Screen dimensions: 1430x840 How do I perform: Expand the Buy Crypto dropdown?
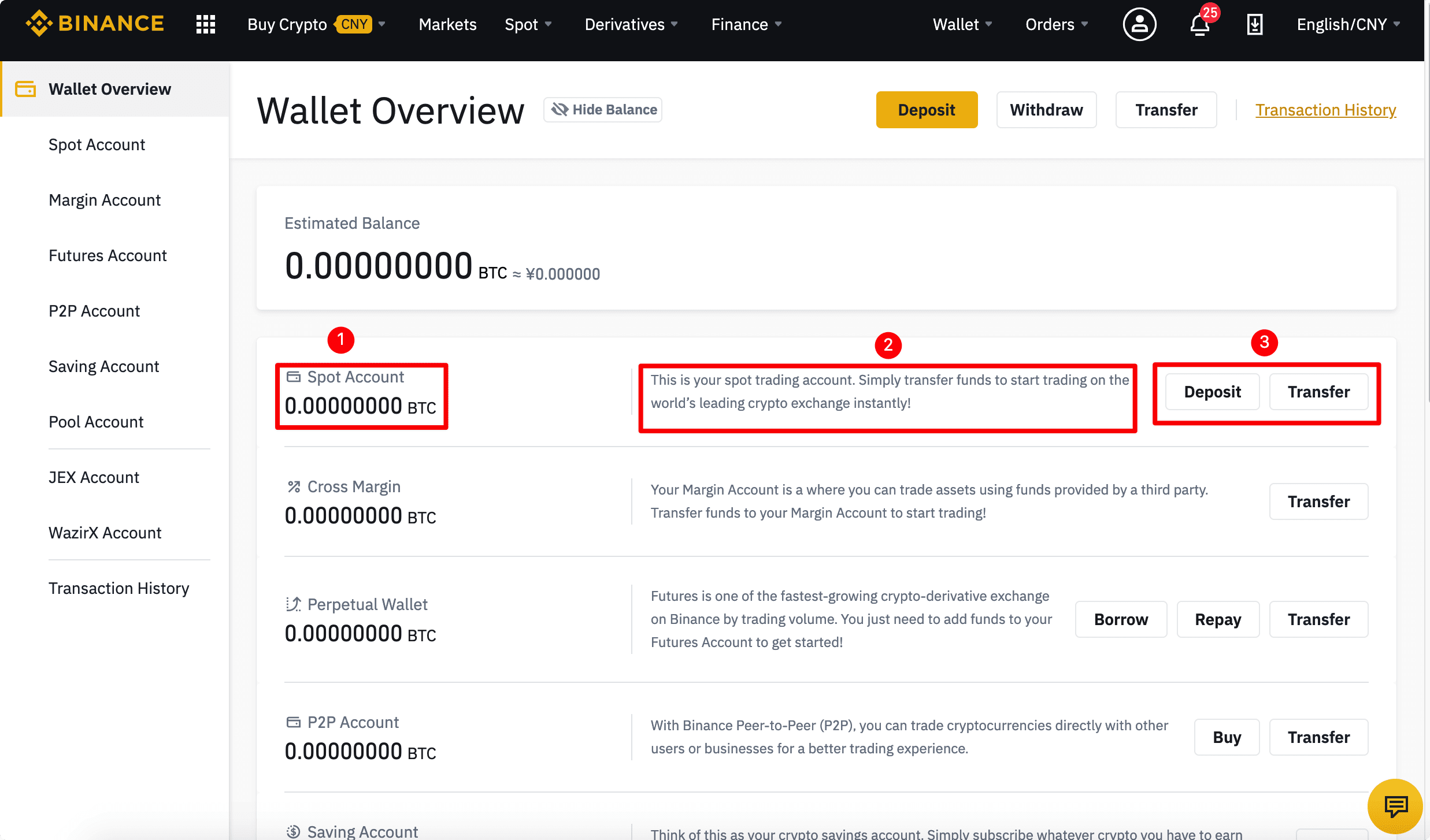317,24
